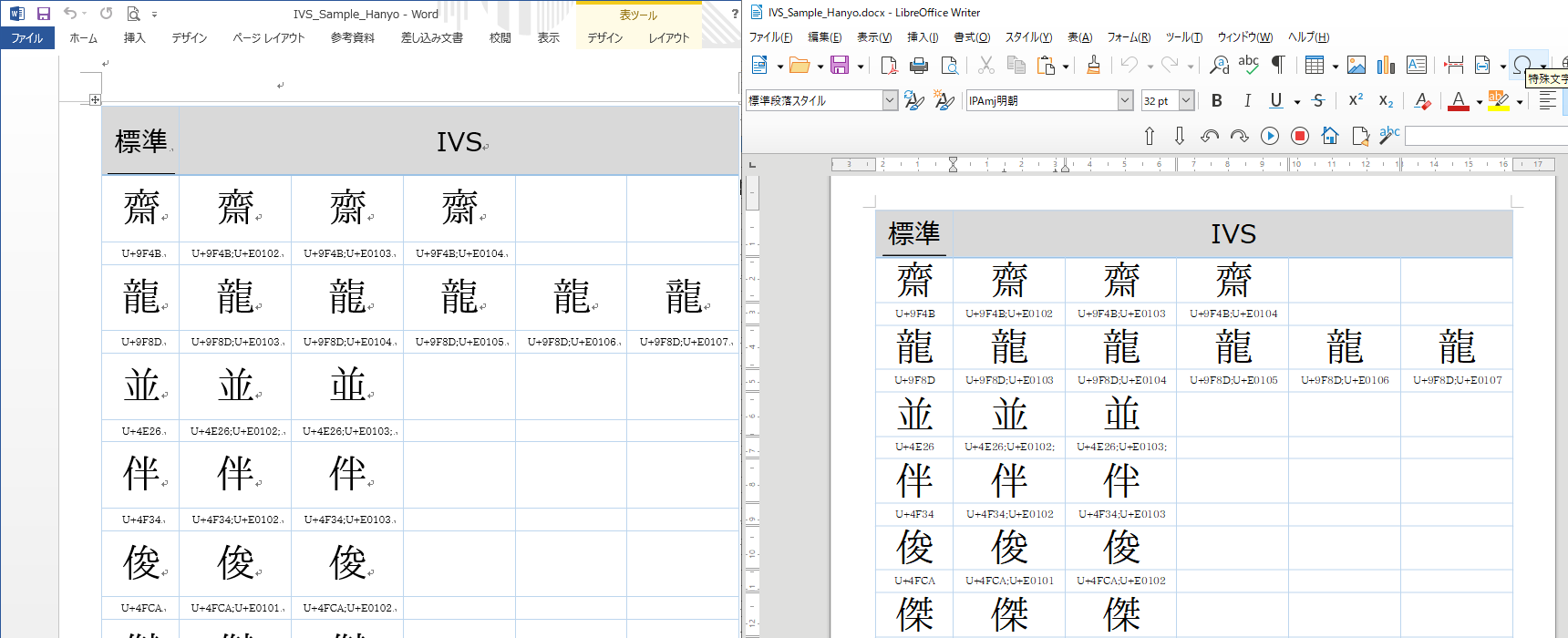Click the Print icon in Writer toolbar
Viewport: 1568px width, 638px height.
tap(919, 65)
